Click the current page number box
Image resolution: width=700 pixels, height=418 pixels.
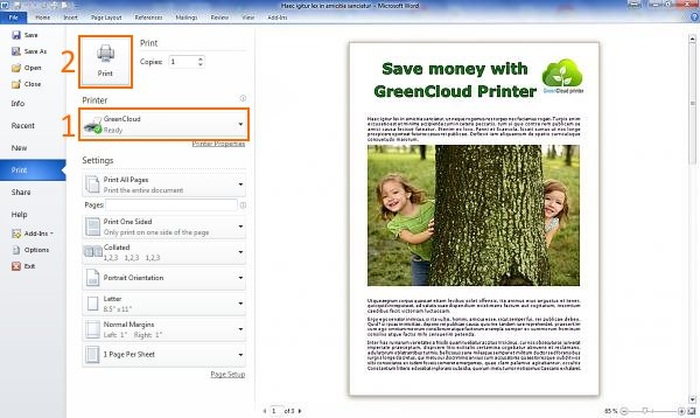coord(275,410)
